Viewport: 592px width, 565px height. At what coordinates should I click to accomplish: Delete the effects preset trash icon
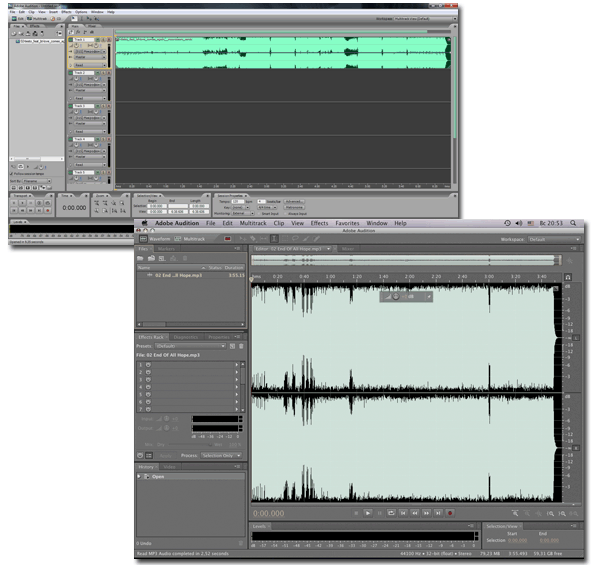tap(241, 346)
